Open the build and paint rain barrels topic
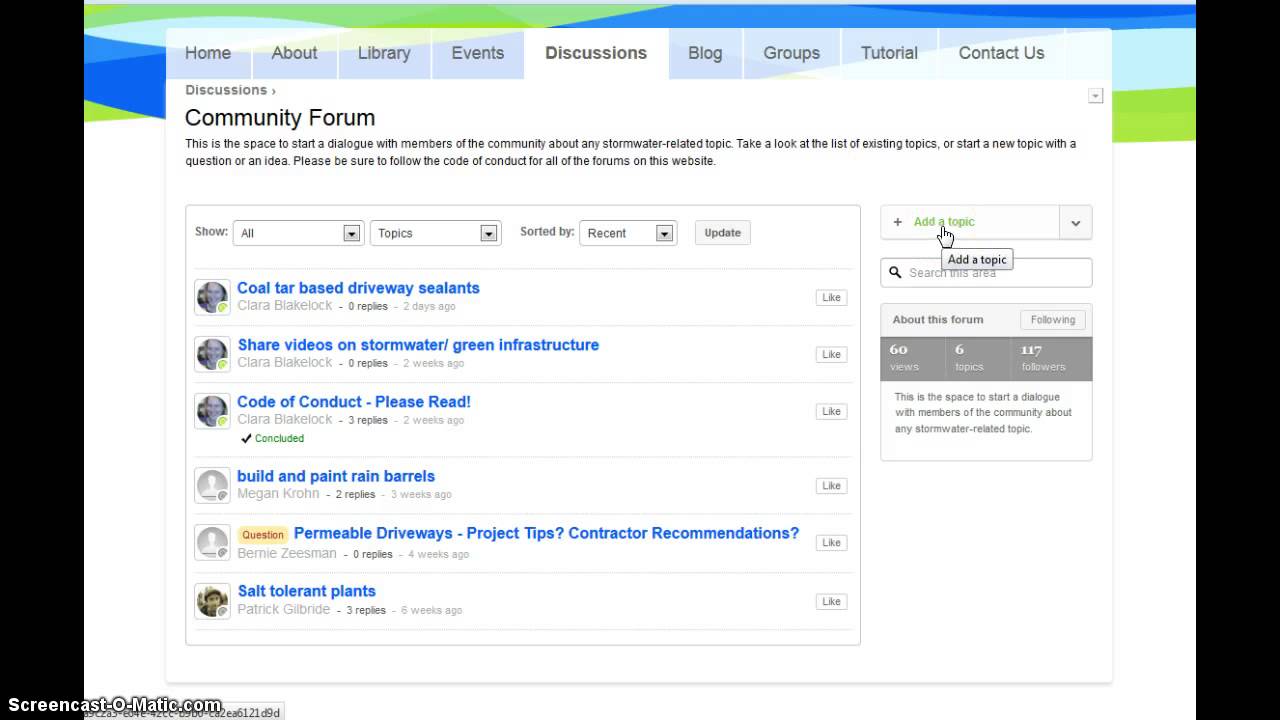This screenshot has width=1280, height=720. coord(336,476)
